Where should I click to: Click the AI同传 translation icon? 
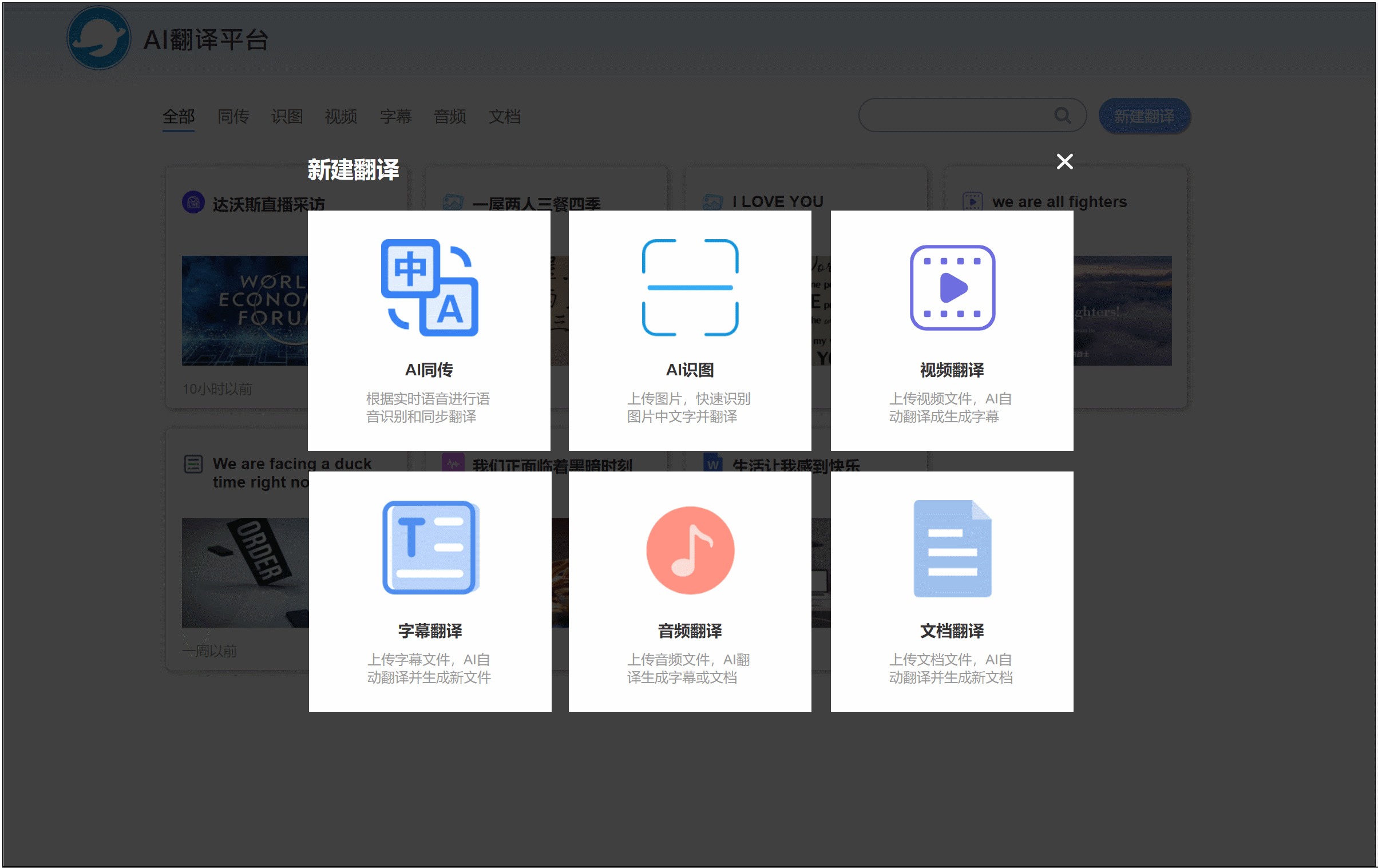pyautogui.click(x=430, y=287)
